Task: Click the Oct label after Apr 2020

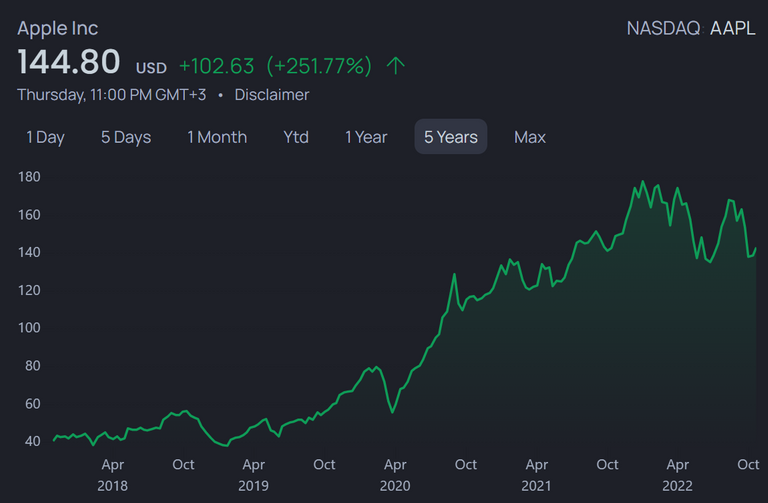Action: tap(465, 464)
